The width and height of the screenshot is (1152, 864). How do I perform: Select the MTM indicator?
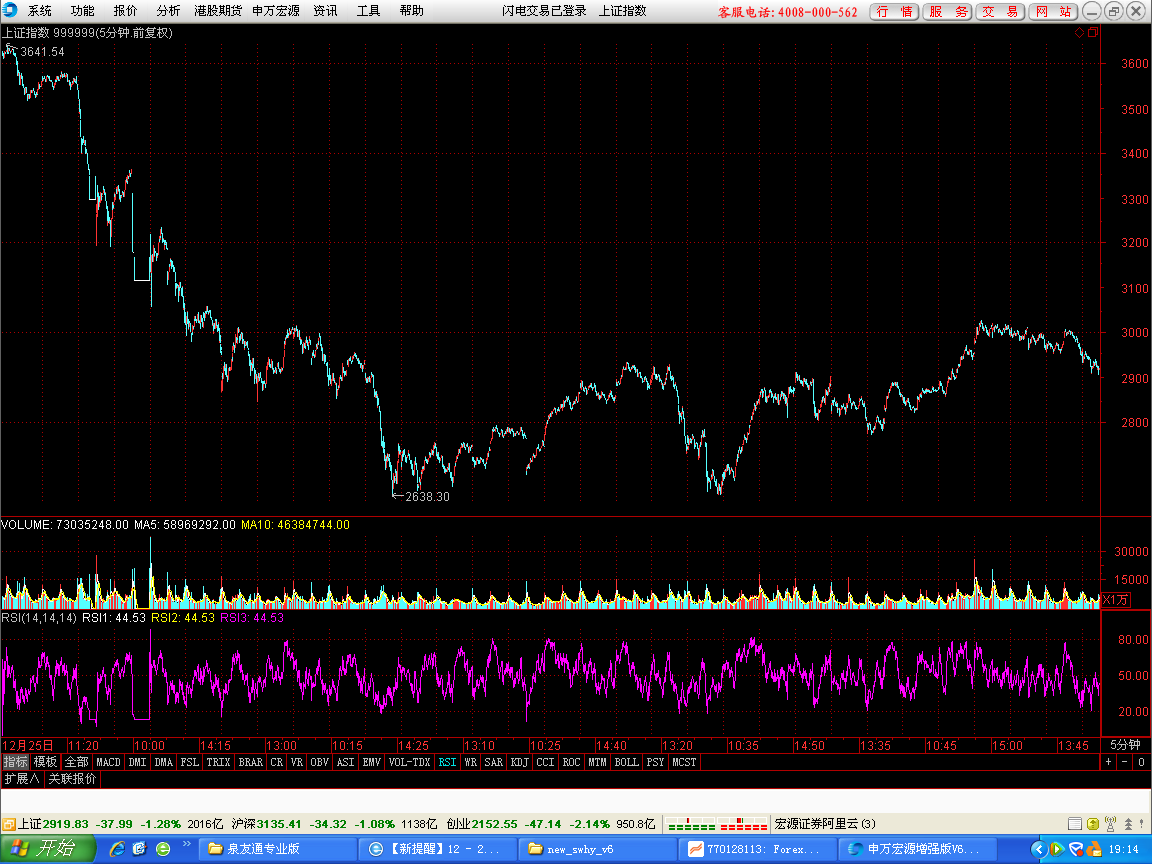click(x=597, y=762)
